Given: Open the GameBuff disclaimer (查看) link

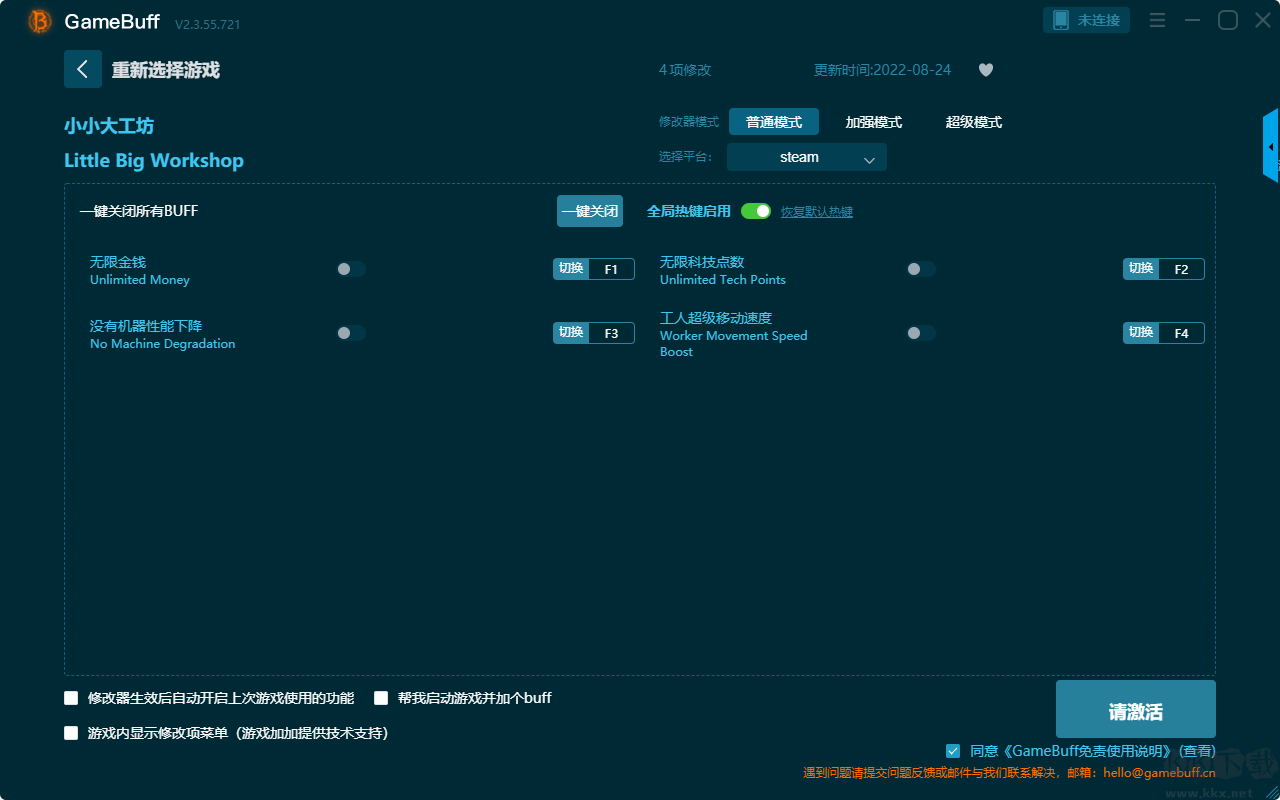Looking at the screenshot, I should click(1197, 751).
